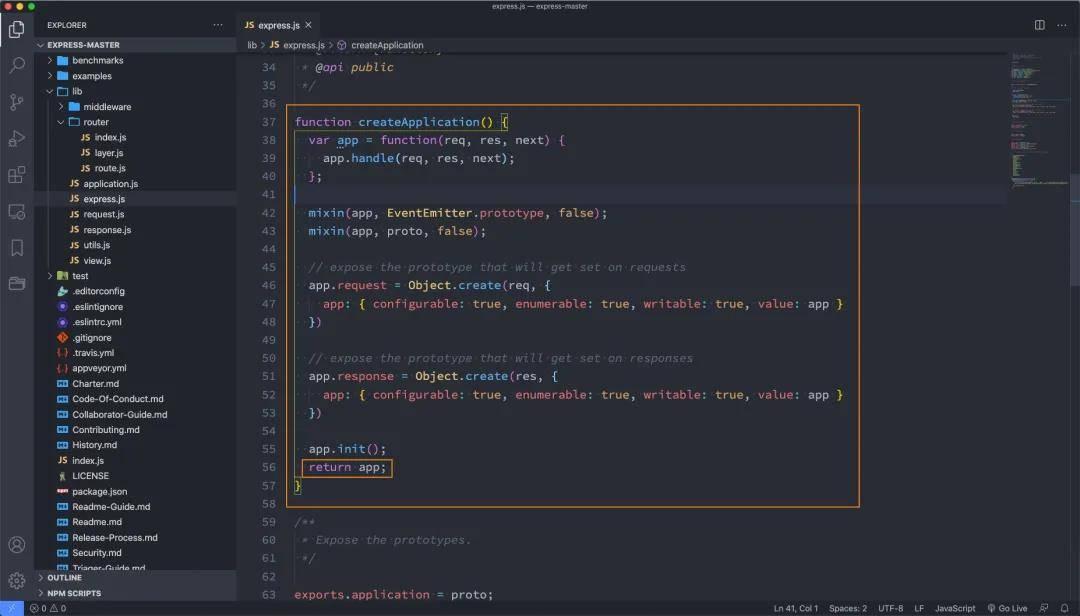This screenshot has height=616, width=1080.
Task: Open the Search view in the activity bar
Action: coord(15,64)
